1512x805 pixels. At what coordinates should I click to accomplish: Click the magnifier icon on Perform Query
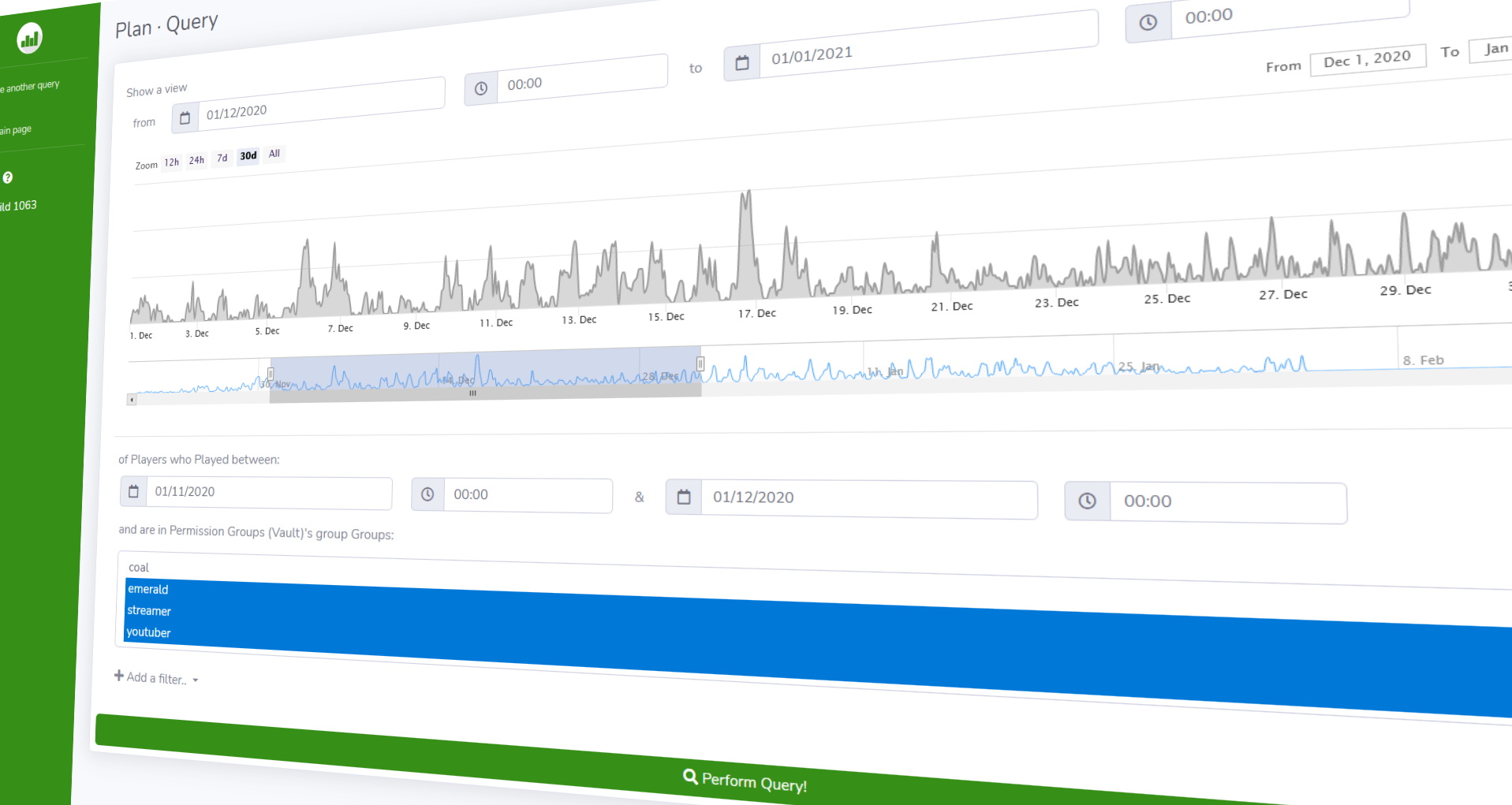pos(690,777)
